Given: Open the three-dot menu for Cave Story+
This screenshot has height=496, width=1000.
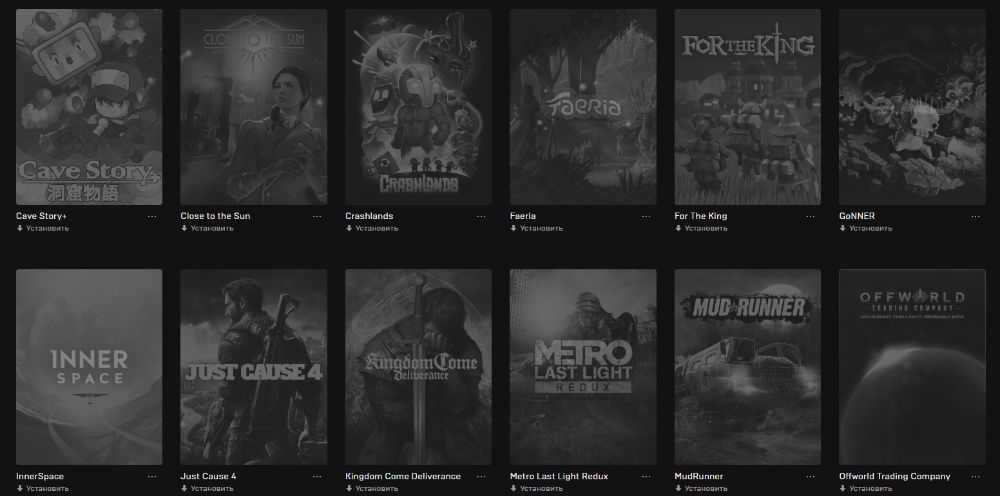Looking at the screenshot, I should (x=152, y=217).
